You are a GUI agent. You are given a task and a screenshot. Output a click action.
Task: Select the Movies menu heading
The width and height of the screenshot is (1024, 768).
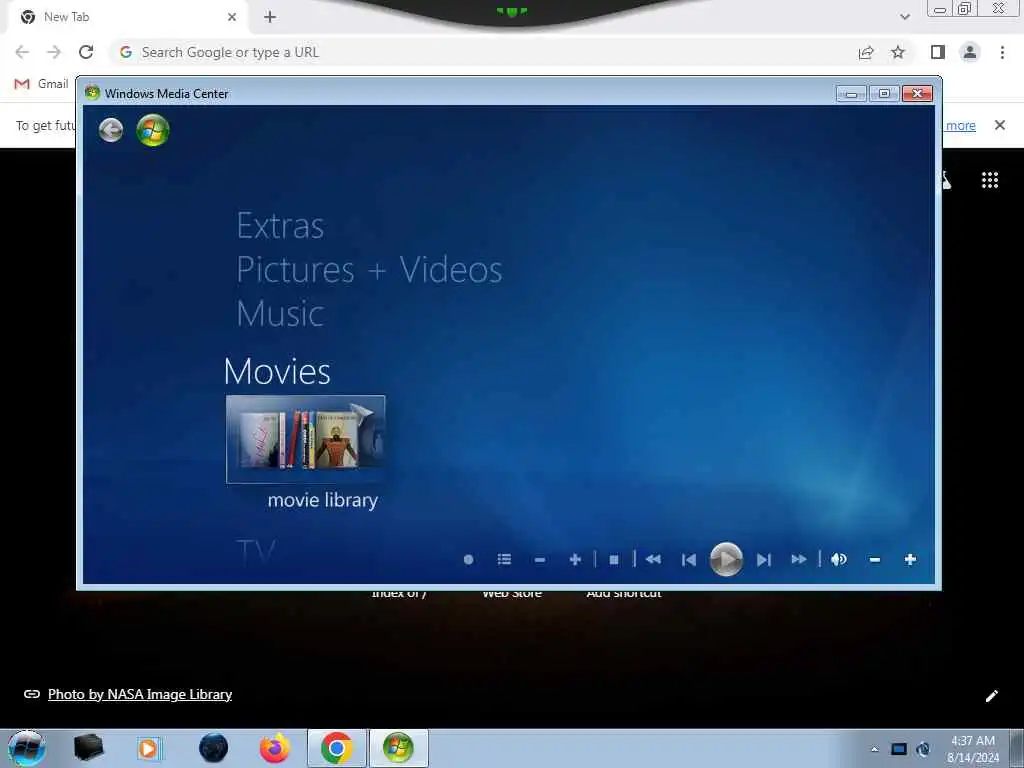tap(277, 371)
